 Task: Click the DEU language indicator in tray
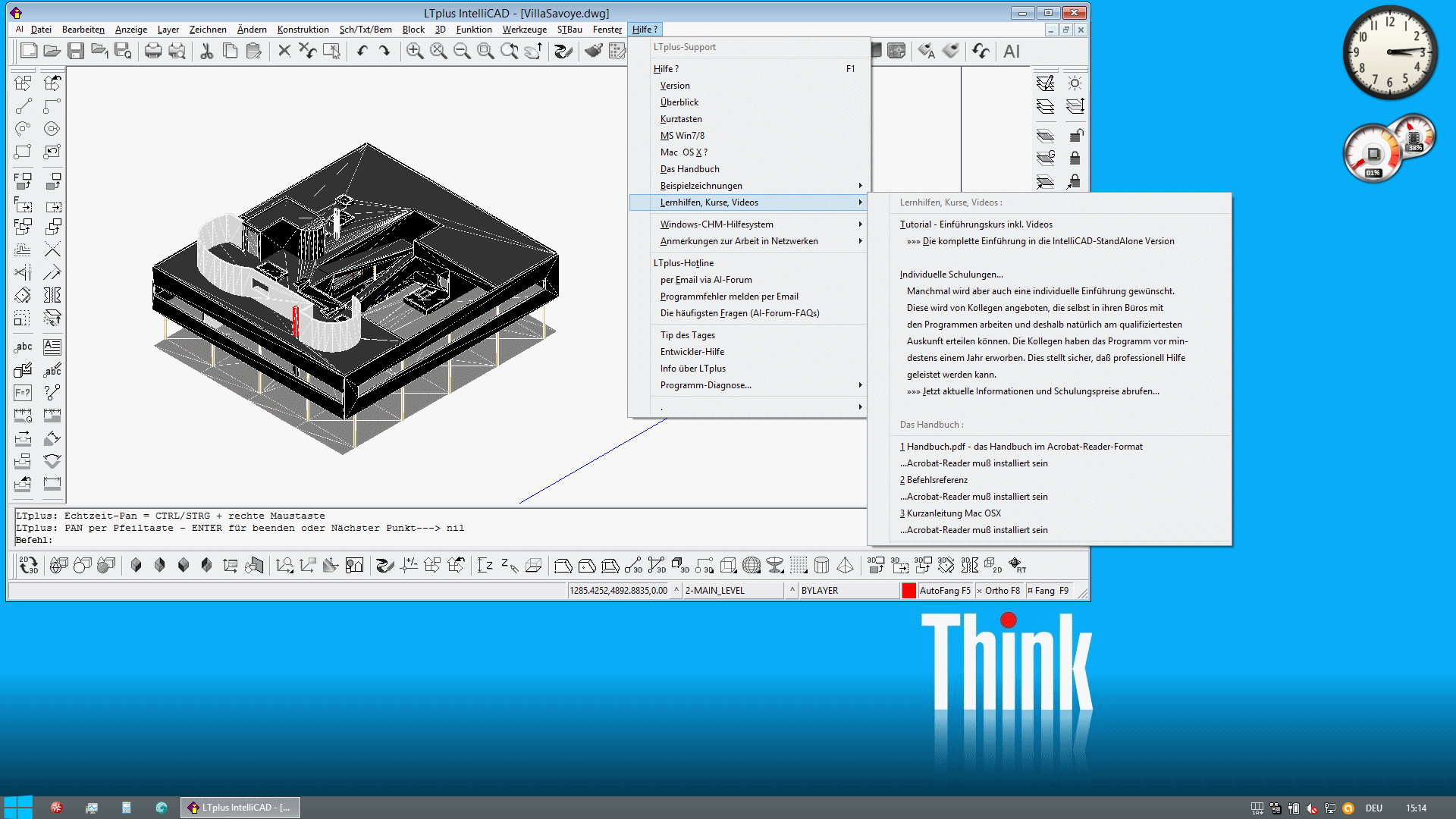tap(1374, 808)
